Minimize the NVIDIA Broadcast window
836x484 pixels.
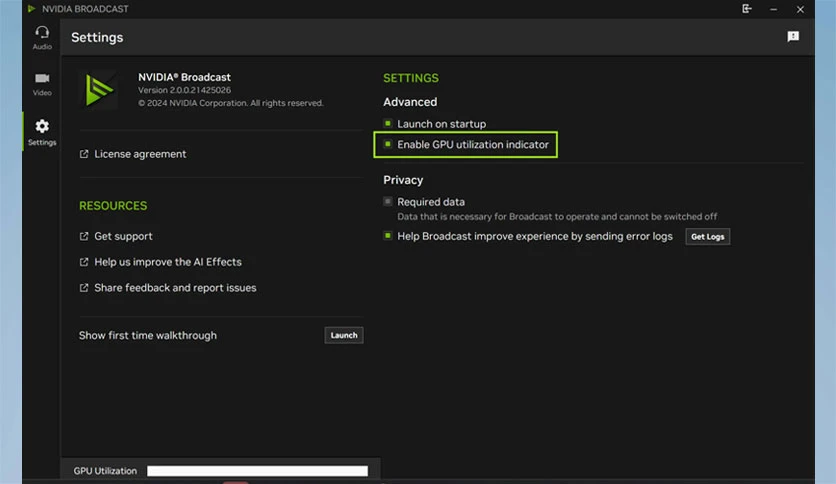pyautogui.click(x=773, y=9)
